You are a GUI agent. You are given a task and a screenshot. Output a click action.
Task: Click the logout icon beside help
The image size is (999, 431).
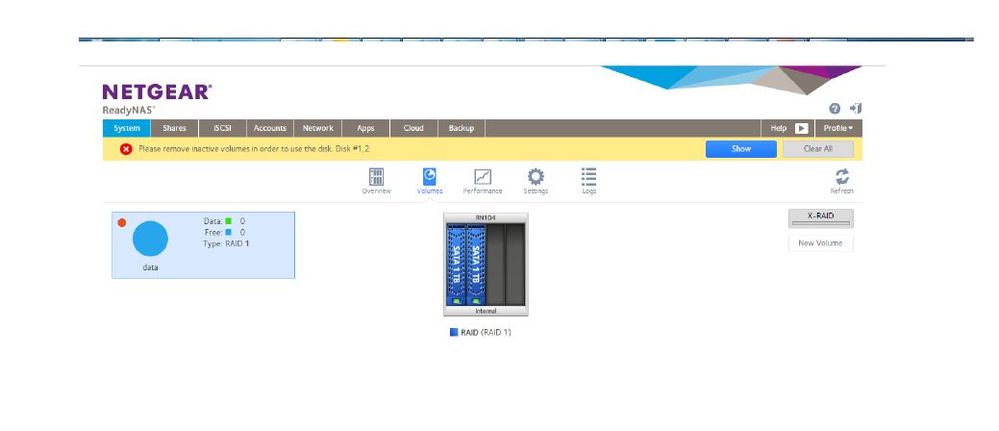pos(856,108)
